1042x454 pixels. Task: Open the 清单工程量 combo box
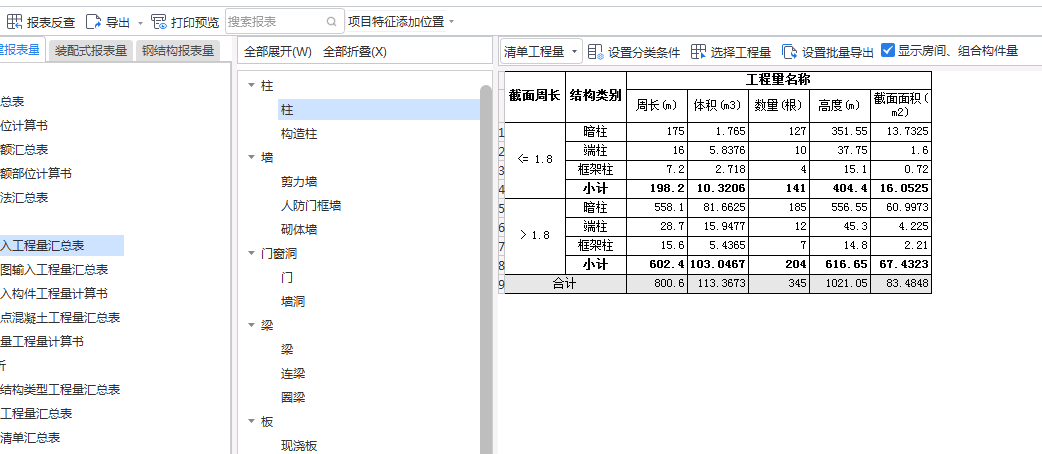[542, 51]
